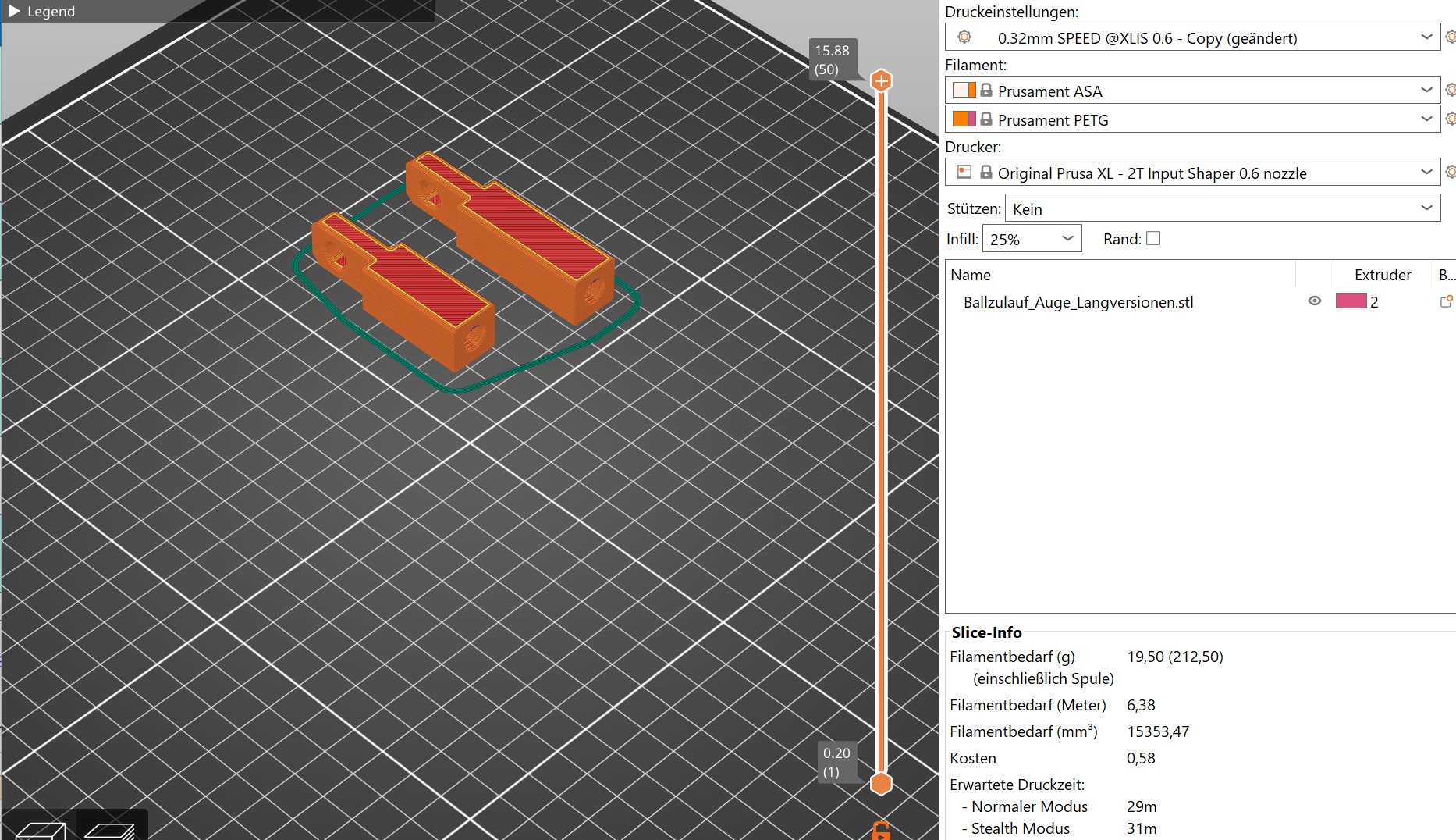Click lock icon beside Prusament PETG

tap(986, 119)
